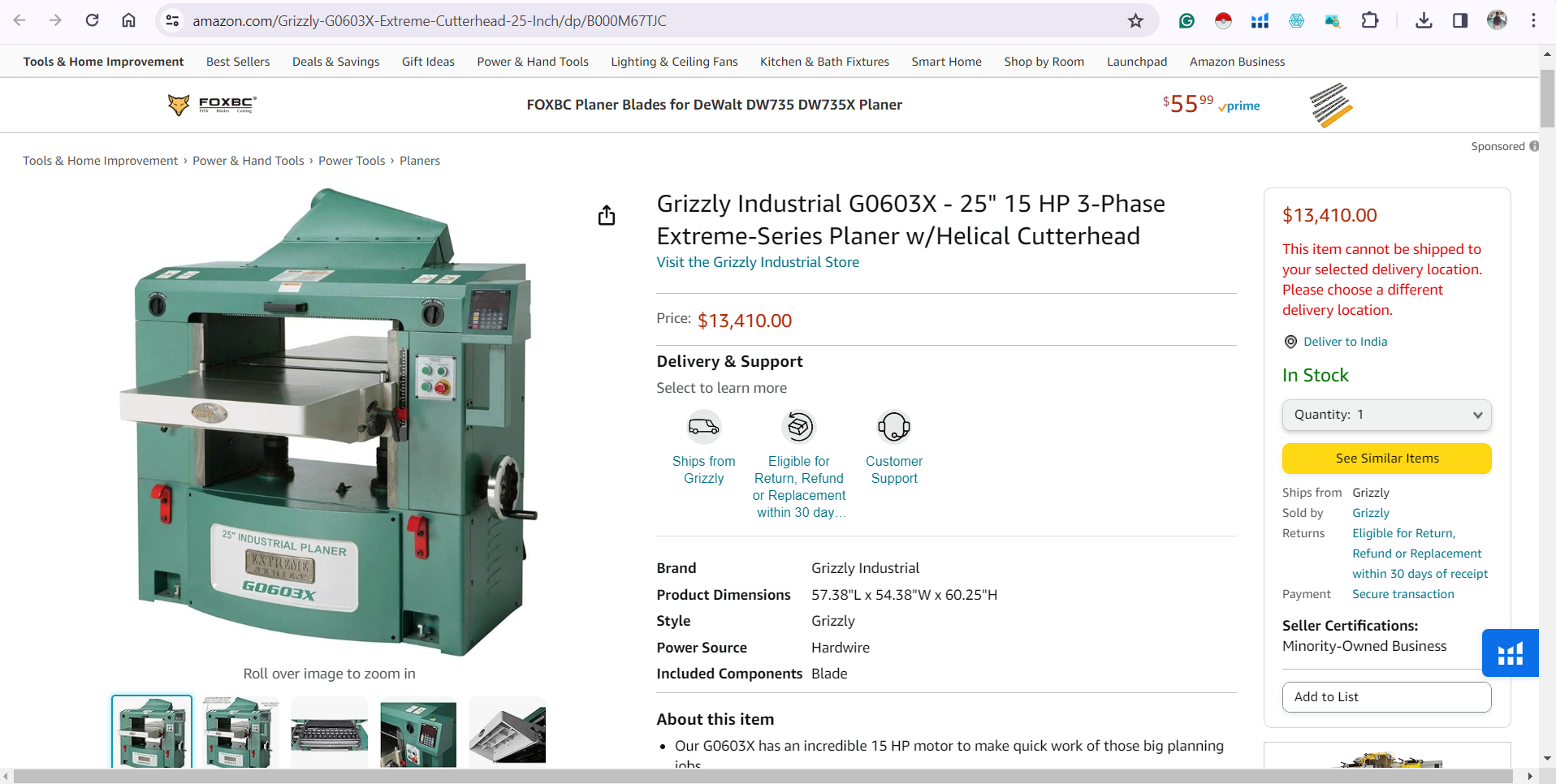Toggle the browser side panel icon
The height and width of the screenshot is (784, 1556).
coord(1460,20)
